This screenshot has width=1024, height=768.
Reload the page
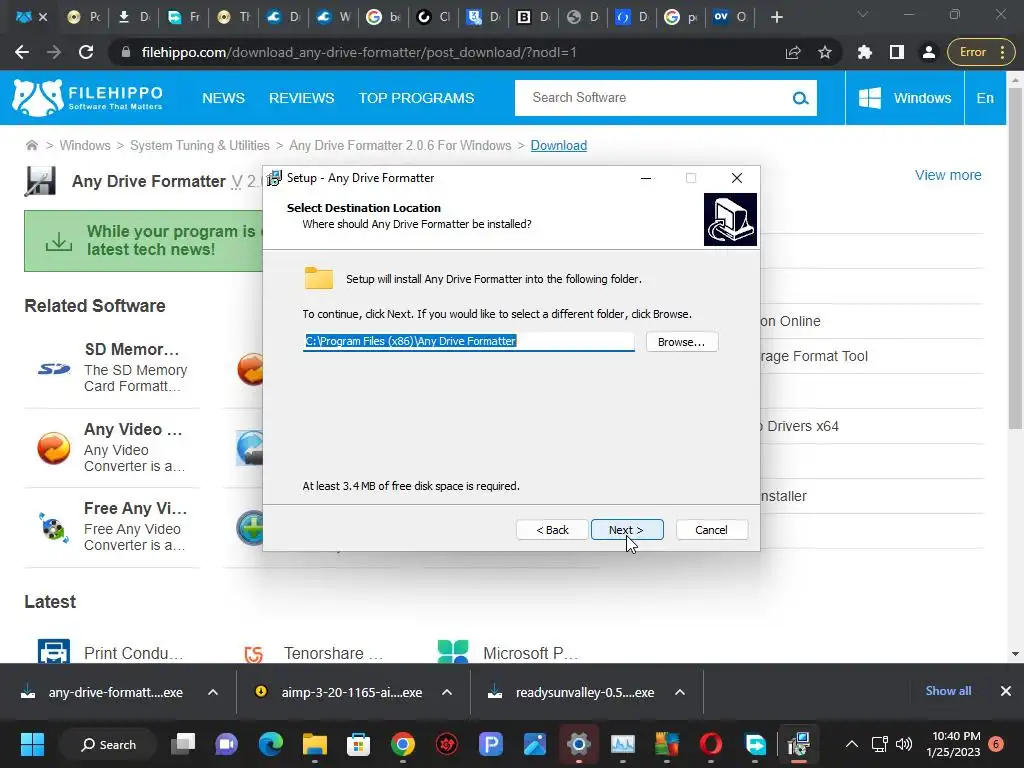coord(86,52)
